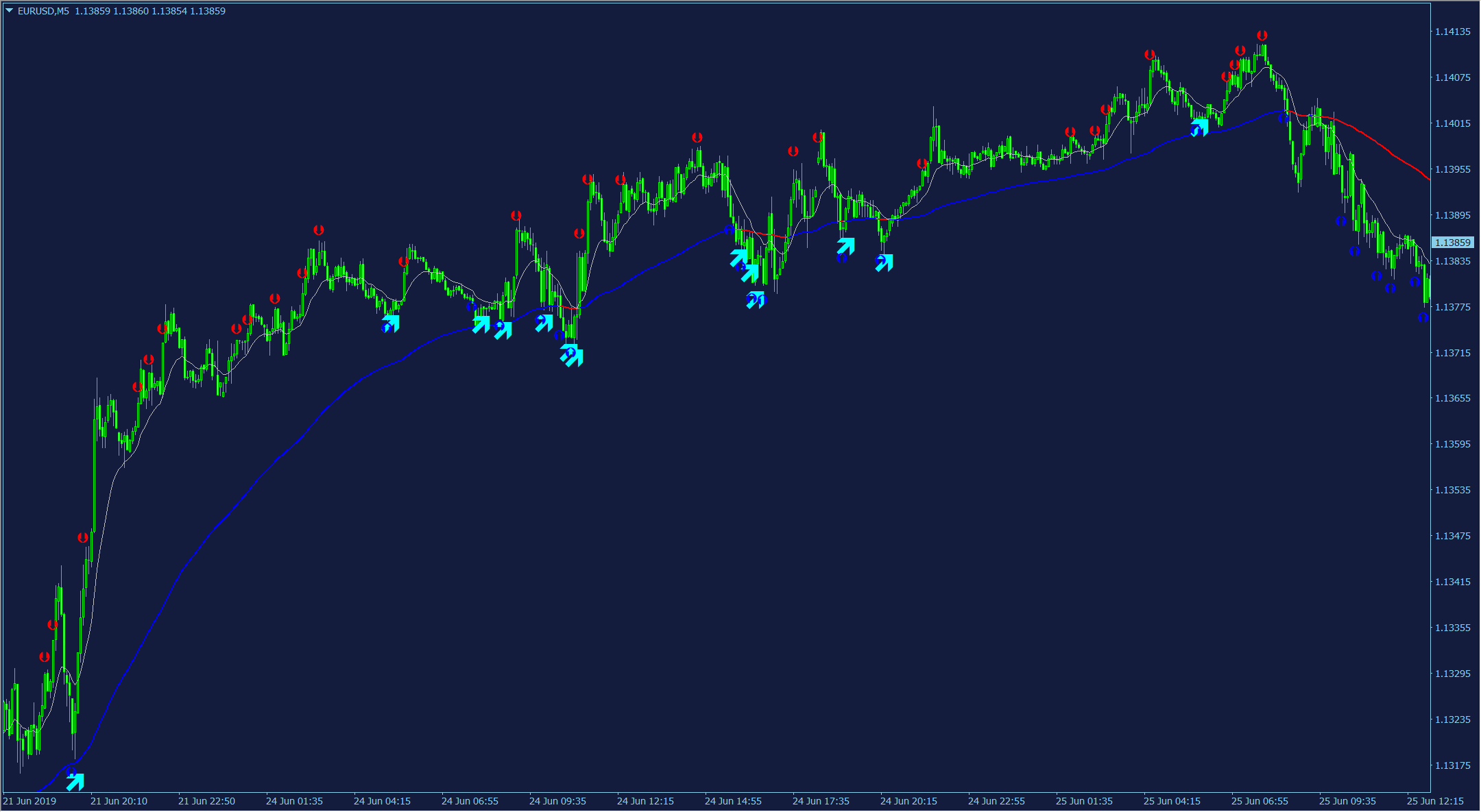Click the cyan buy arrow above 24 Jun 20:15
Viewport: 1481px width, 812px height.
pos(884,262)
